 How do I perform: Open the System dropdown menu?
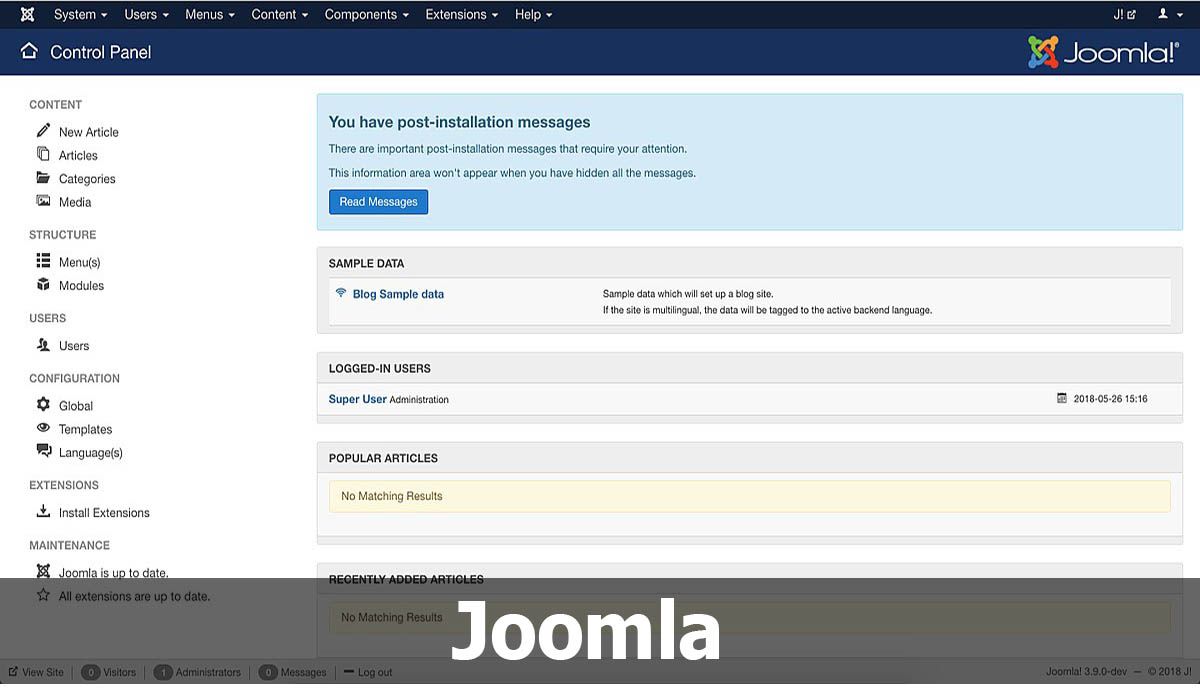(80, 14)
